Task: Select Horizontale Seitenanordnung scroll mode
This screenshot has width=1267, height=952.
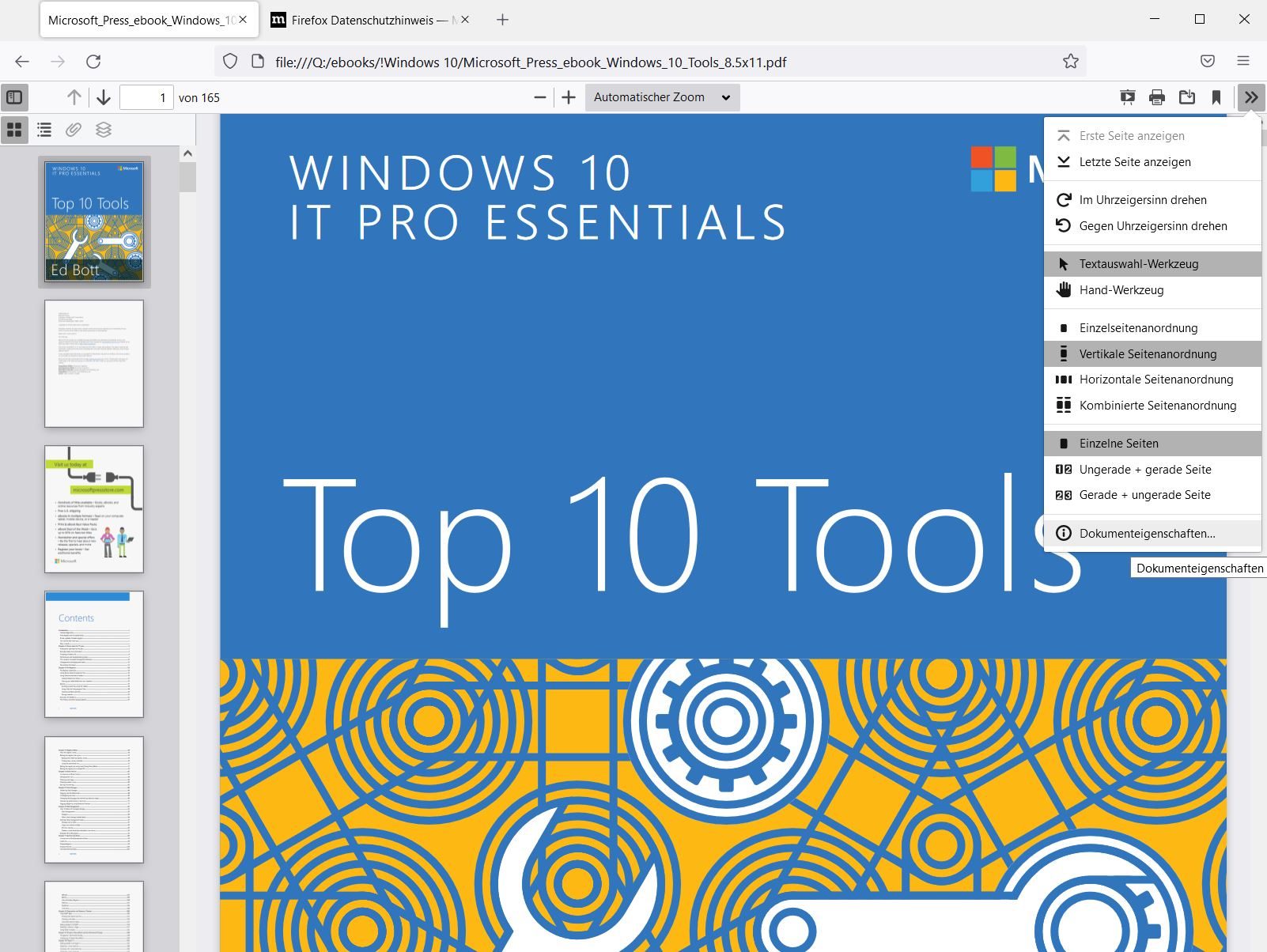Action: tap(1152, 380)
